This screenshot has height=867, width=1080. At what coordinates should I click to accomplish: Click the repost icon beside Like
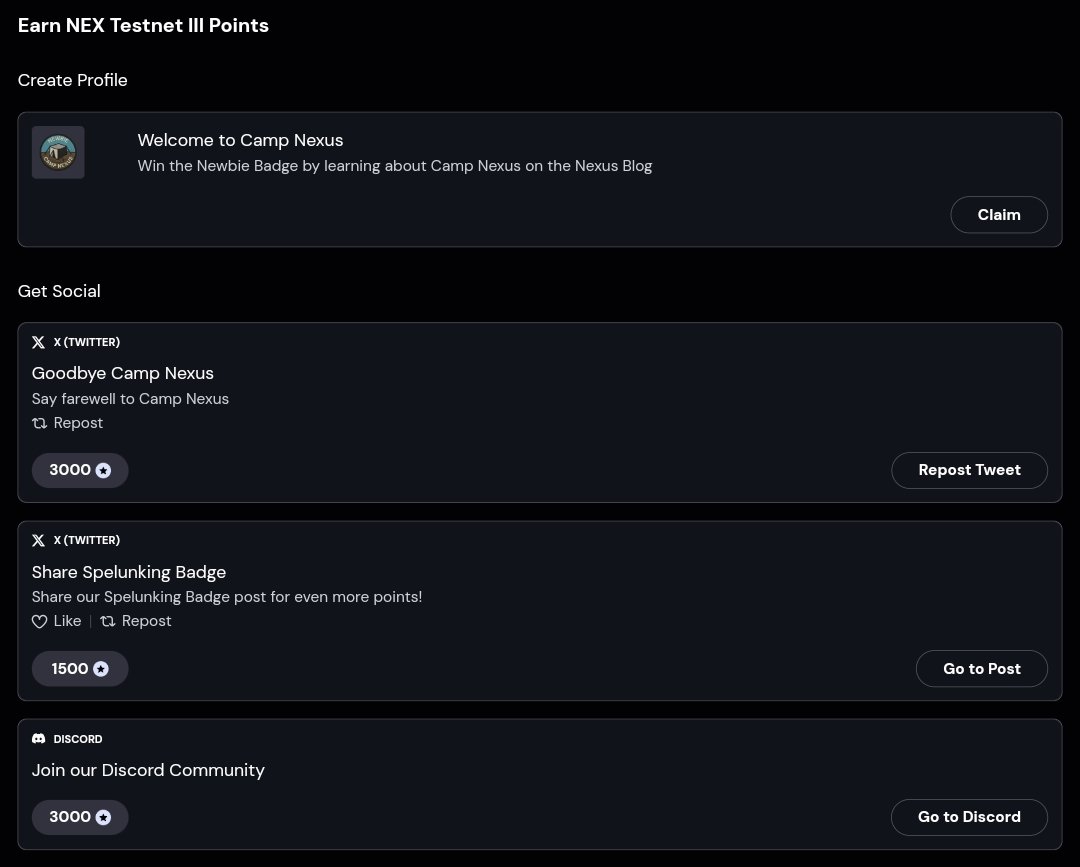click(x=107, y=621)
